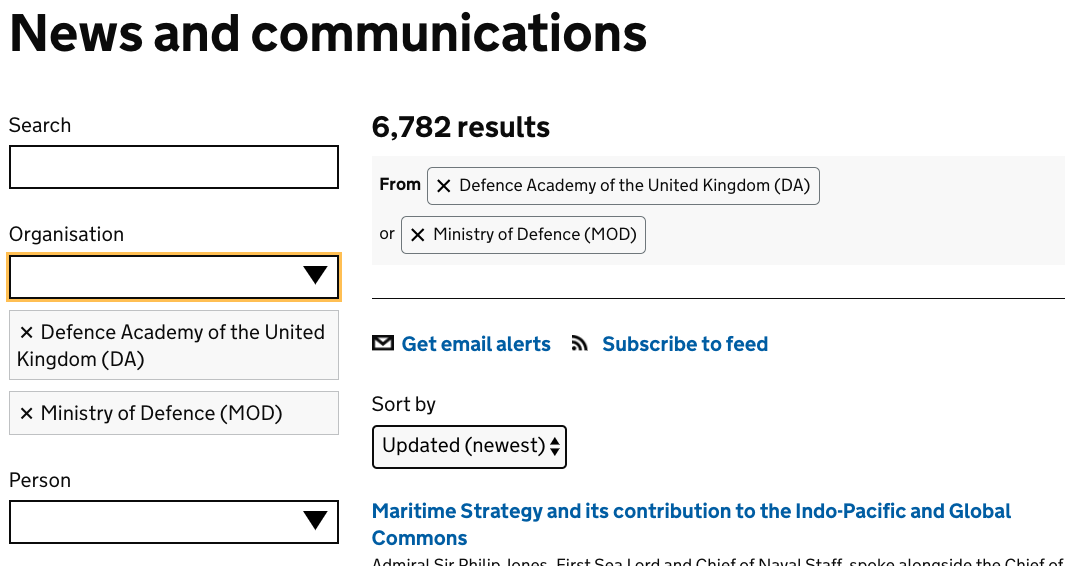Click the RSS feed icon
1078x566 pixels.
(x=580, y=344)
